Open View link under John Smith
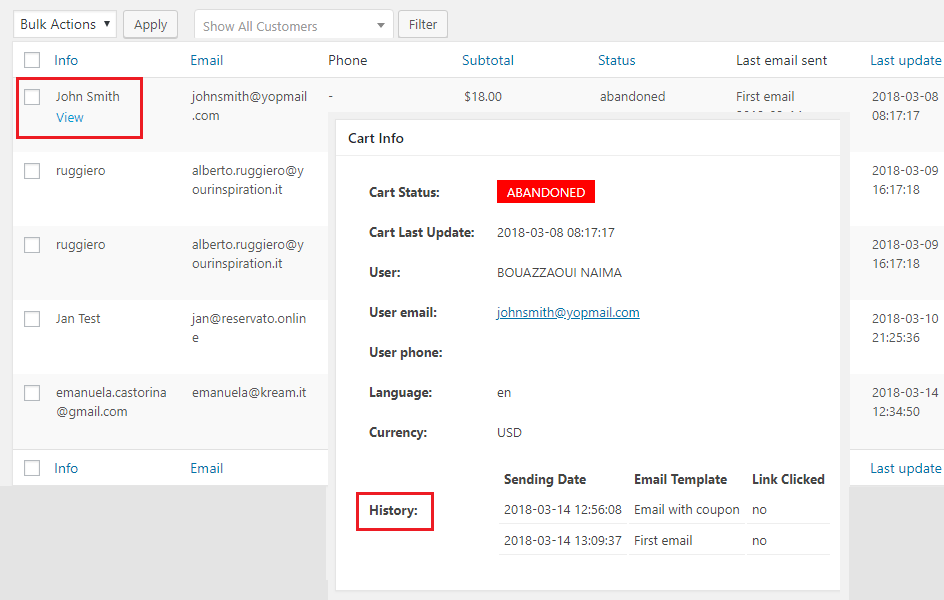The image size is (944, 600). click(70, 118)
